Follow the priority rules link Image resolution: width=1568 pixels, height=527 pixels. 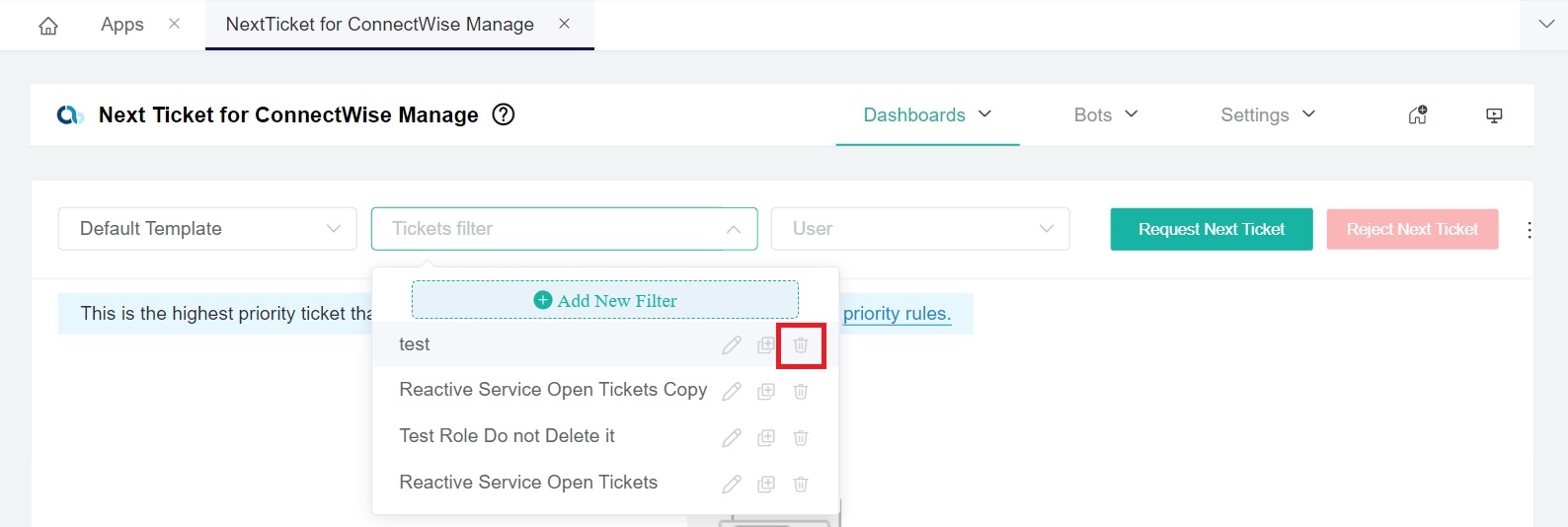point(897,314)
